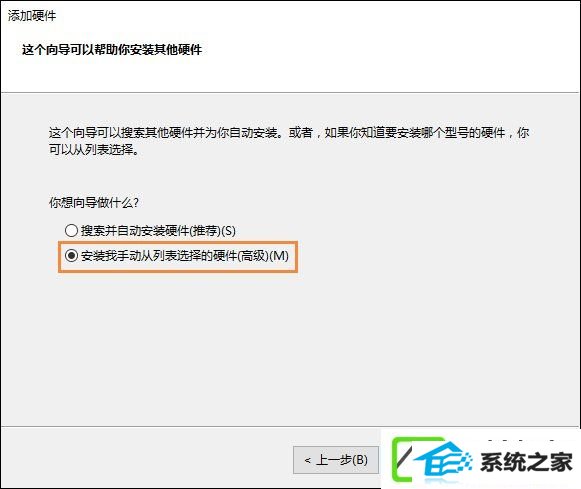Click the 安装我手动从列表选择的硬件(高级)(M) option label

point(185,255)
